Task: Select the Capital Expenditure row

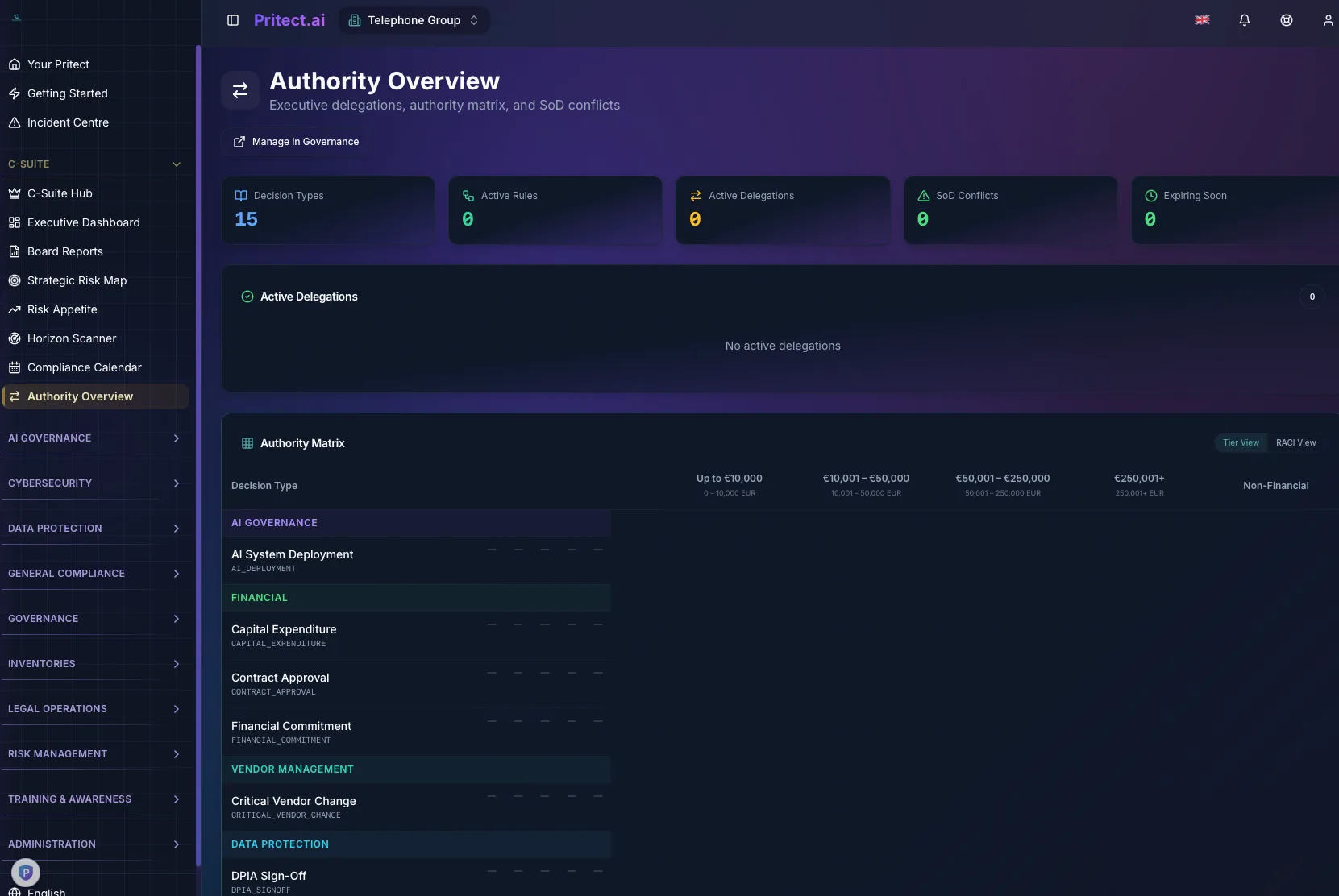Action: point(417,636)
